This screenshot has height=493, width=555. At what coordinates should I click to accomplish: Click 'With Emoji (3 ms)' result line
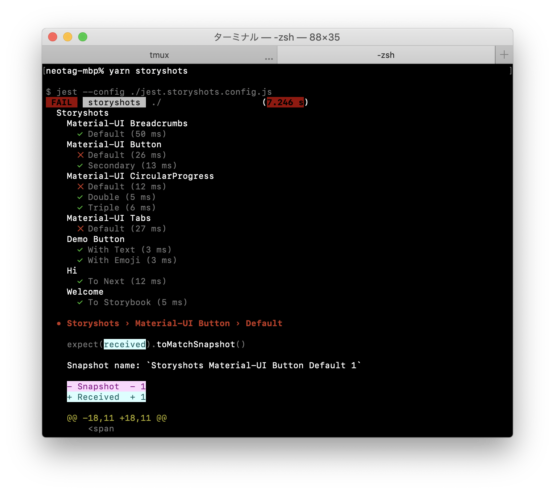[132, 260]
